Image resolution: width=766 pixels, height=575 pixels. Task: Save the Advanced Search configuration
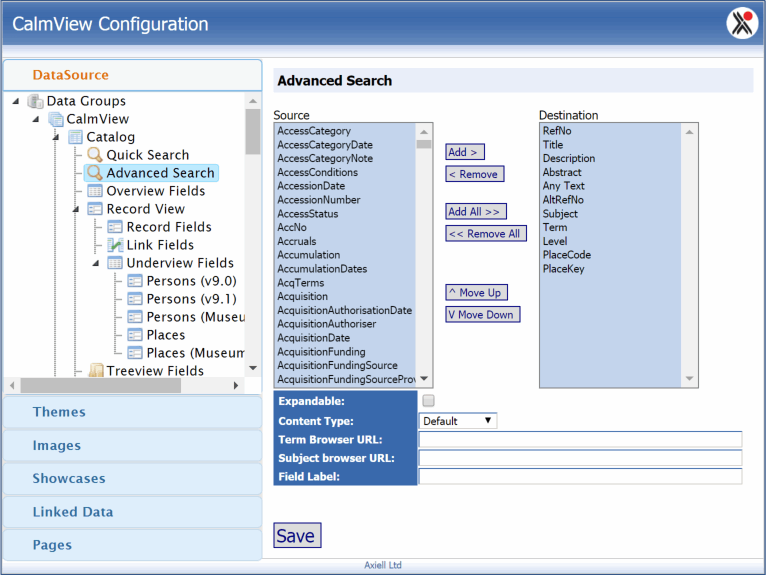[297, 535]
